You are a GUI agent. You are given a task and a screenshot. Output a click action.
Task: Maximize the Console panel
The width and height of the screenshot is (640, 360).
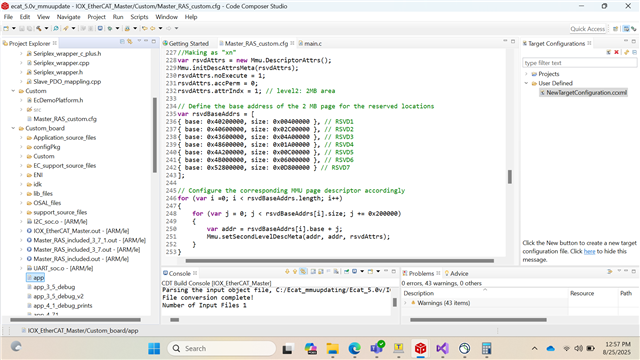click(x=394, y=271)
